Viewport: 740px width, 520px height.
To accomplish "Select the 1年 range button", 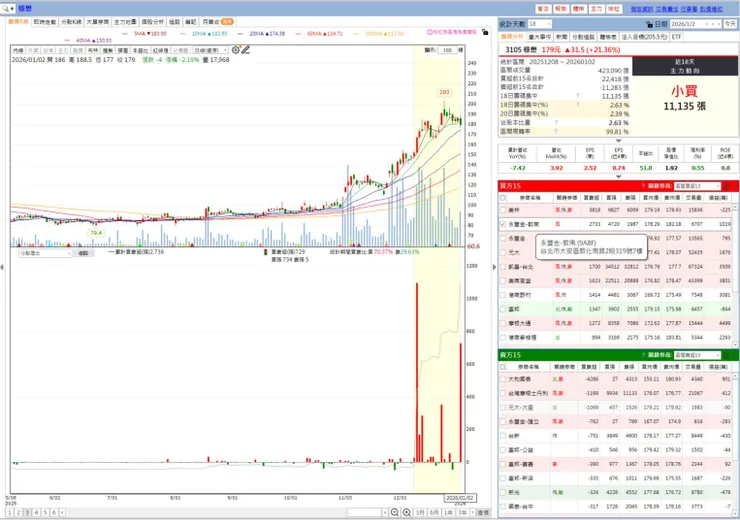I will pos(448,512).
